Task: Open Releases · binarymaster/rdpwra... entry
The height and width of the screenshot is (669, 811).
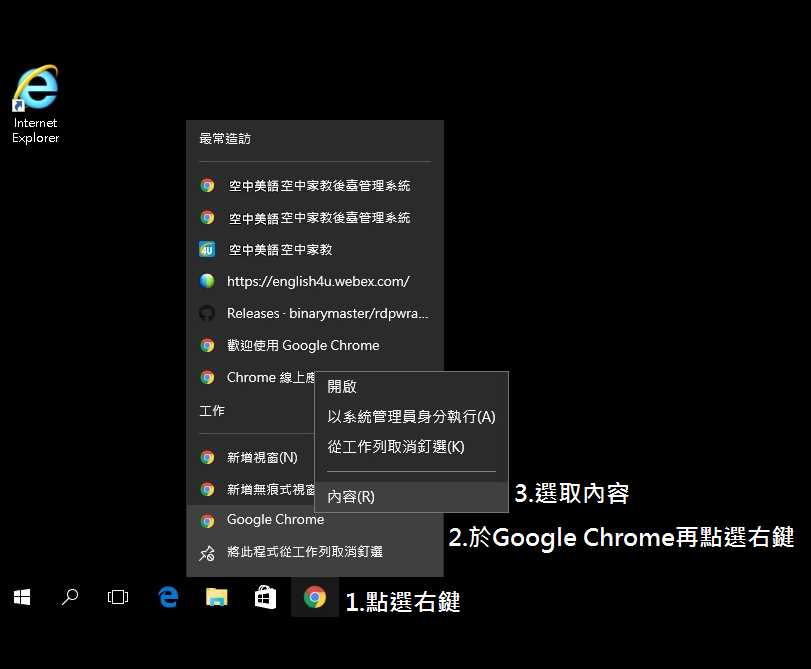Action: tap(314, 314)
